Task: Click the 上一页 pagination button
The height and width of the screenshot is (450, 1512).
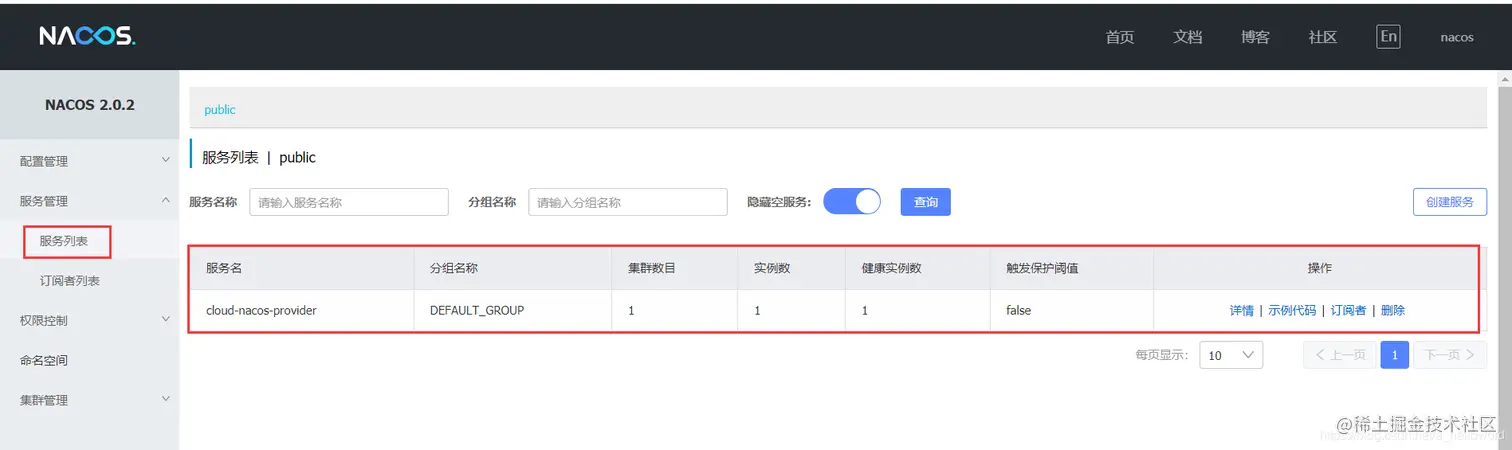Action: 1340,355
